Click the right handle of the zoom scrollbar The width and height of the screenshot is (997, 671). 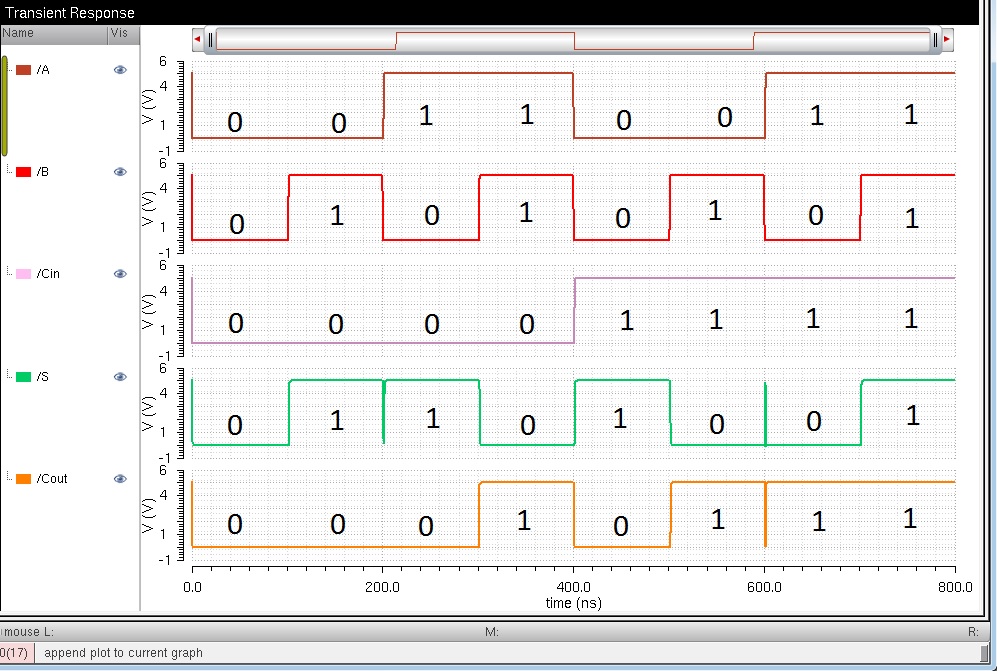pos(935,40)
